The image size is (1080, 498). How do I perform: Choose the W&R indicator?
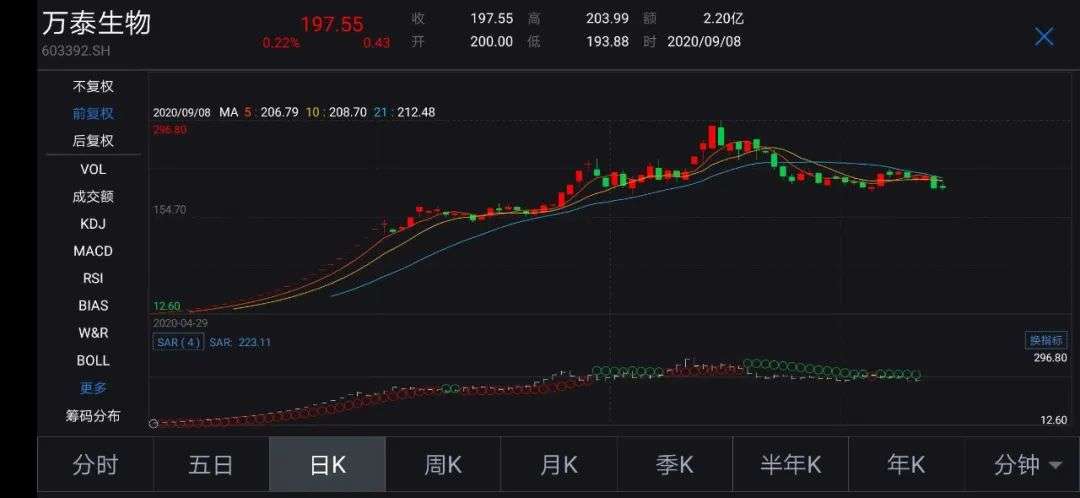point(93,333)
